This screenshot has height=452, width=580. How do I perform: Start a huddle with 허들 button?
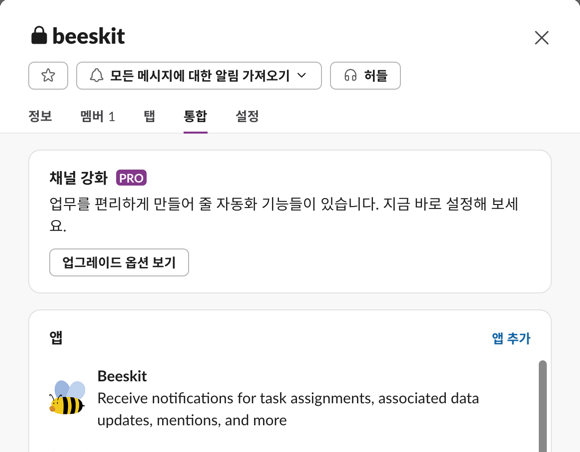click(365, 76)
